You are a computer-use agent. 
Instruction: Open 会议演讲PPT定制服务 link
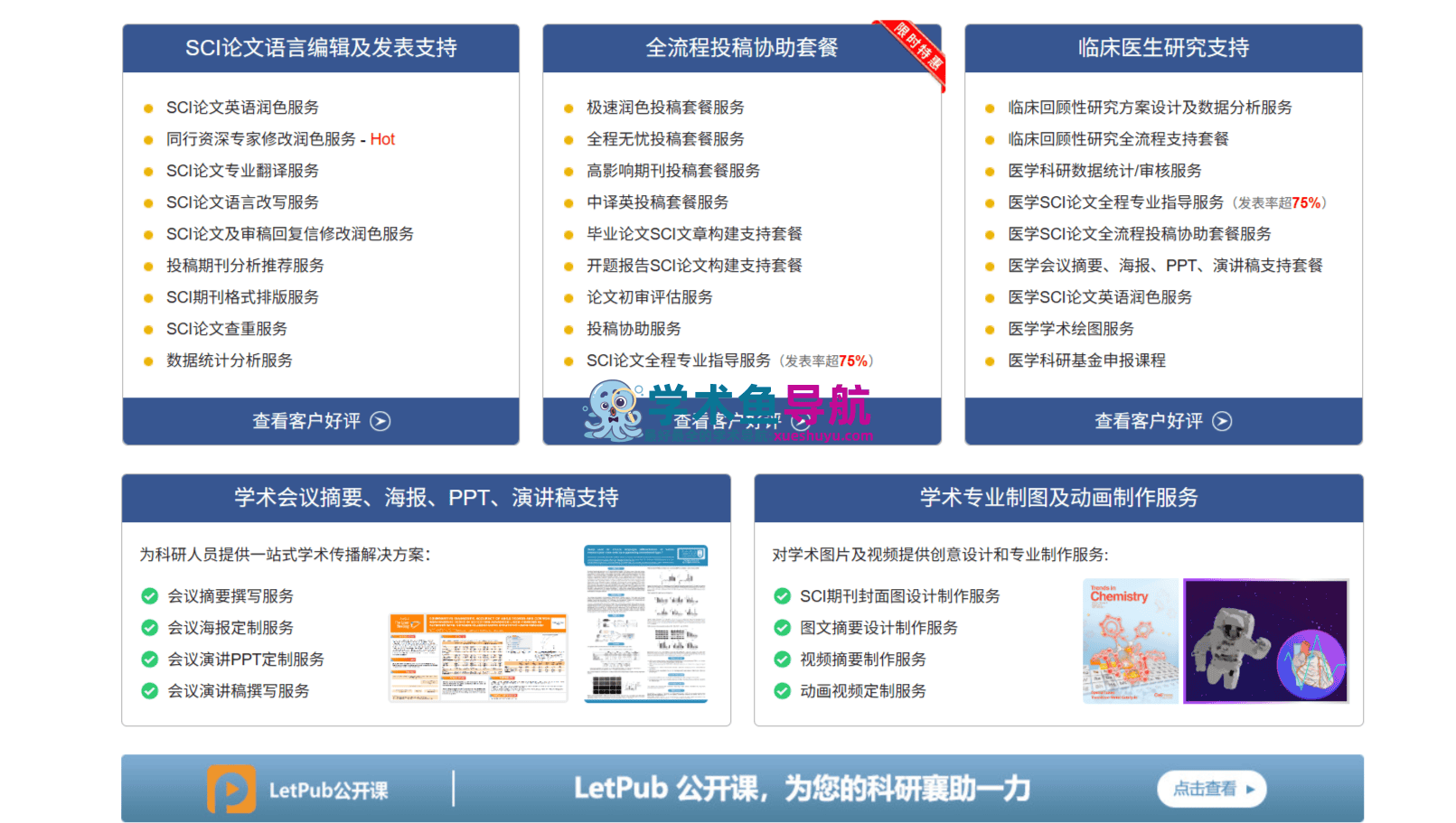(246, 659)
